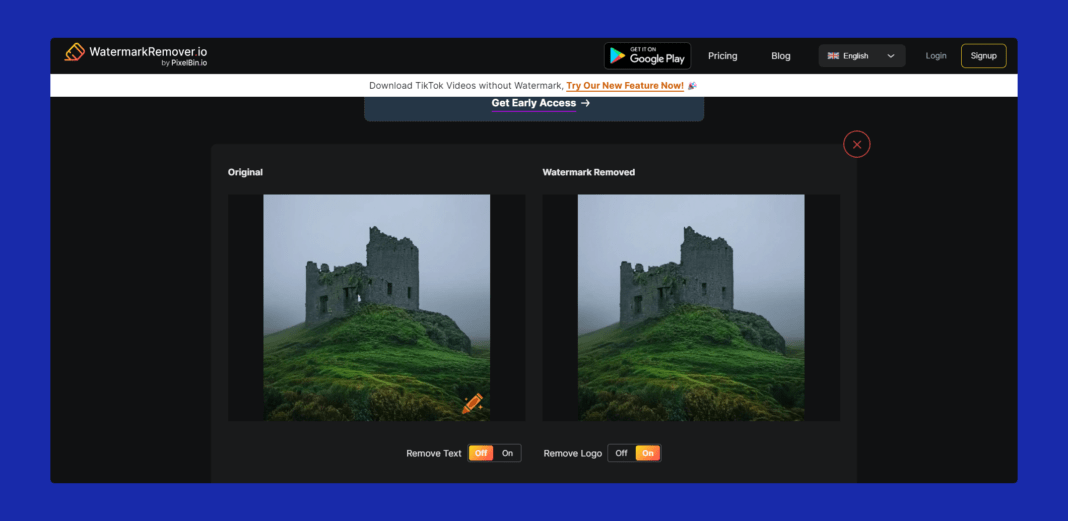Click the WatermarkRemover.io logo icon
This screenshot has width=1068, height=521.
[x=75, y=52]
